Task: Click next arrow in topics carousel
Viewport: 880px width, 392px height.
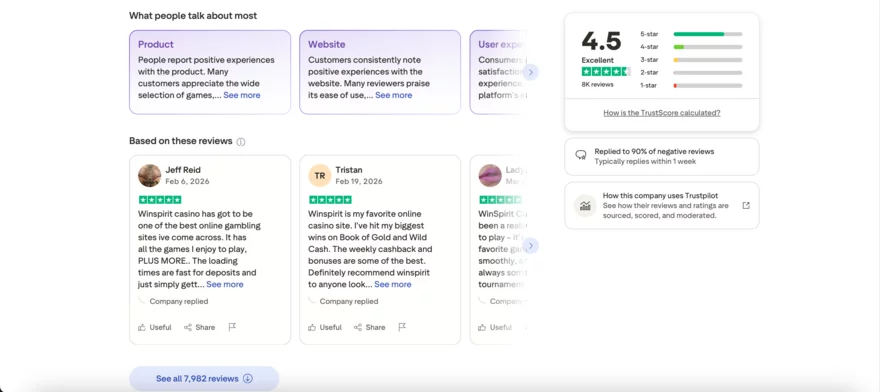Action: pyautogui.click(x=530, y=72)
